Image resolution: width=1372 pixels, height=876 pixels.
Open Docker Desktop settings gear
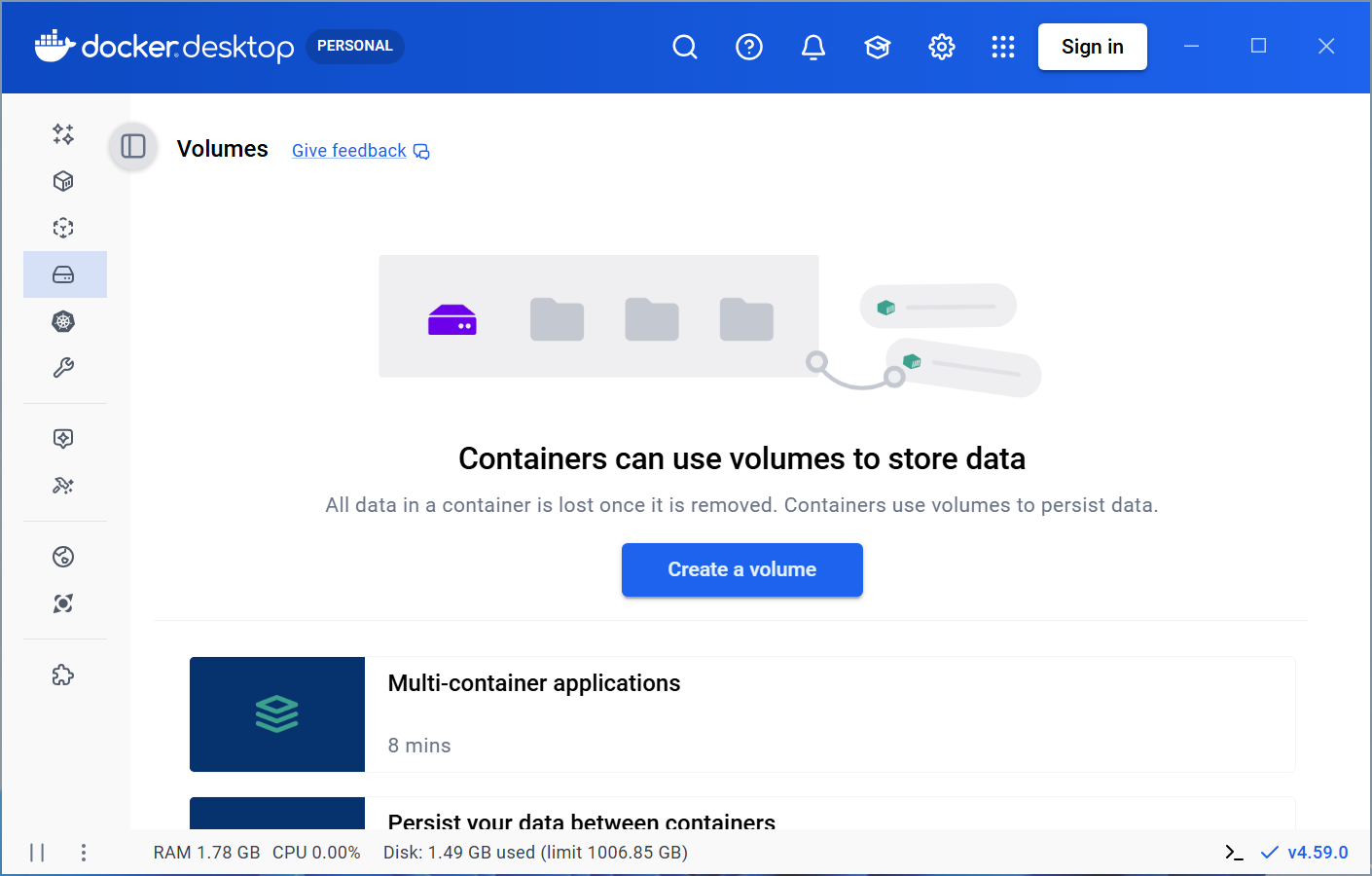(x=942, y=46)
